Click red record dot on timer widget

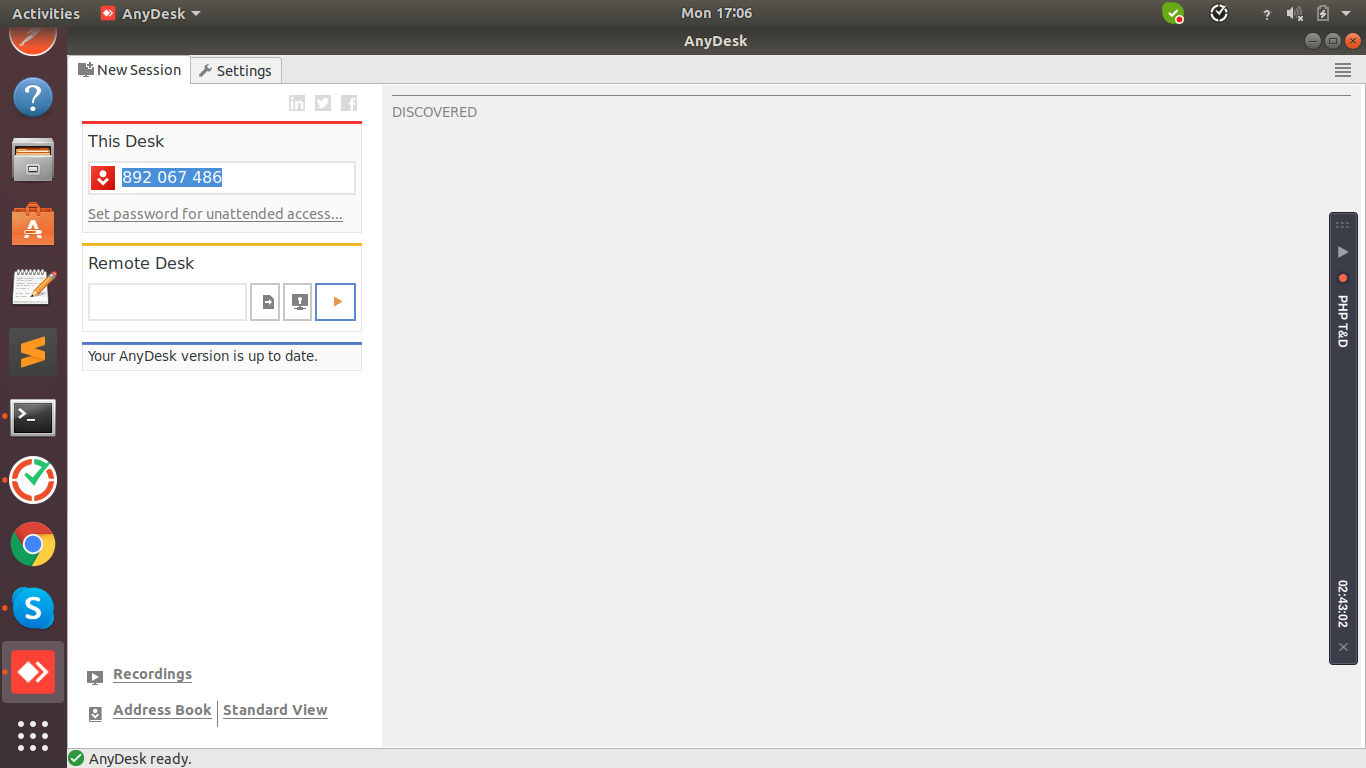pos(1343,278)
